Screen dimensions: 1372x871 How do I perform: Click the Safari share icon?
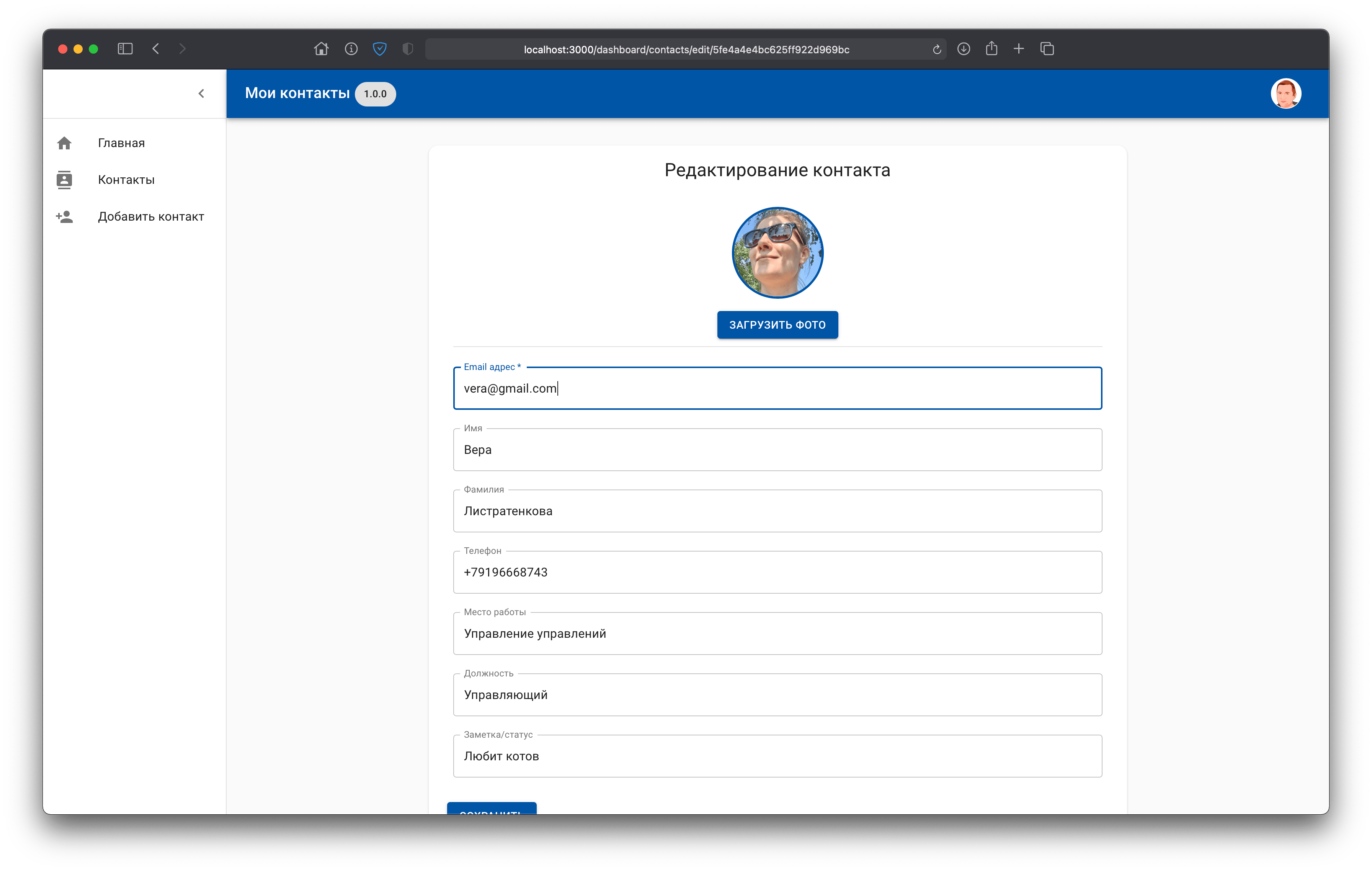click(991, 49)
